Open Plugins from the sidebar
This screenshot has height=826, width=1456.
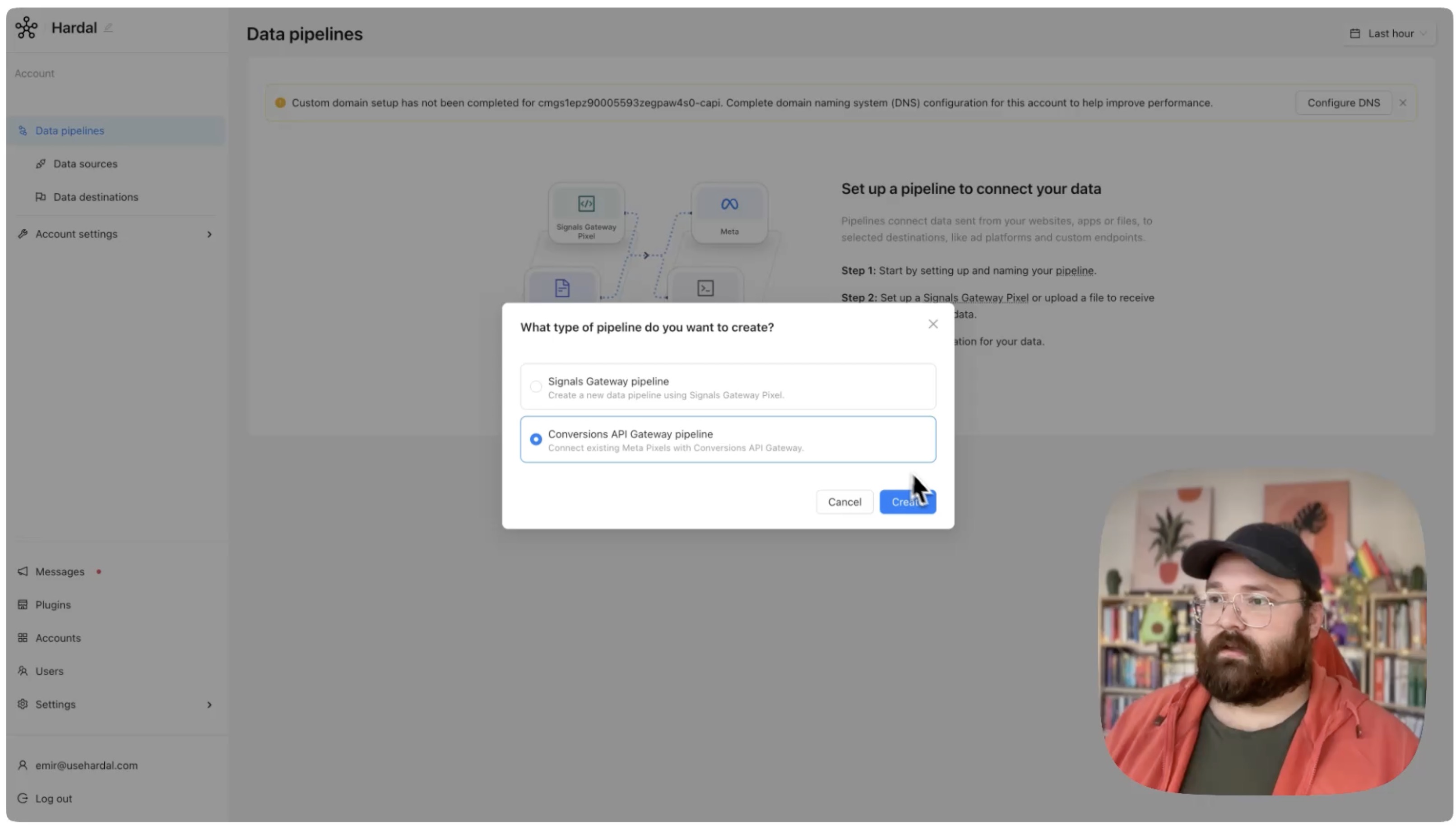click(53, 605)
